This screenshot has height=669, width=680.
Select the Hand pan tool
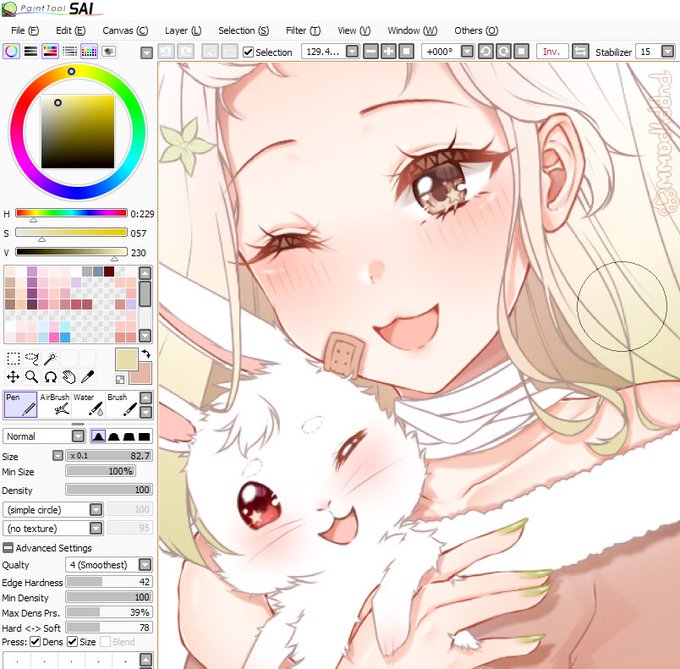tap(69, 377)
